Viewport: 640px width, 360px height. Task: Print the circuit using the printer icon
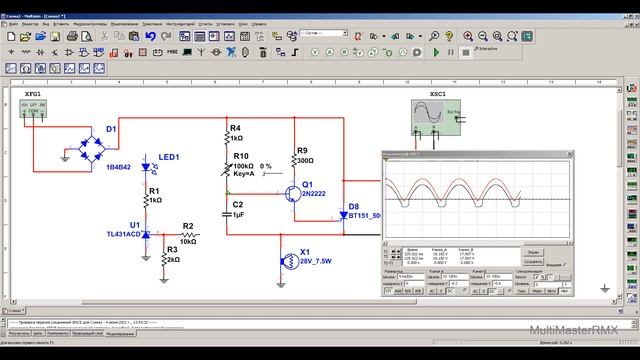click(x=72, y=37)
